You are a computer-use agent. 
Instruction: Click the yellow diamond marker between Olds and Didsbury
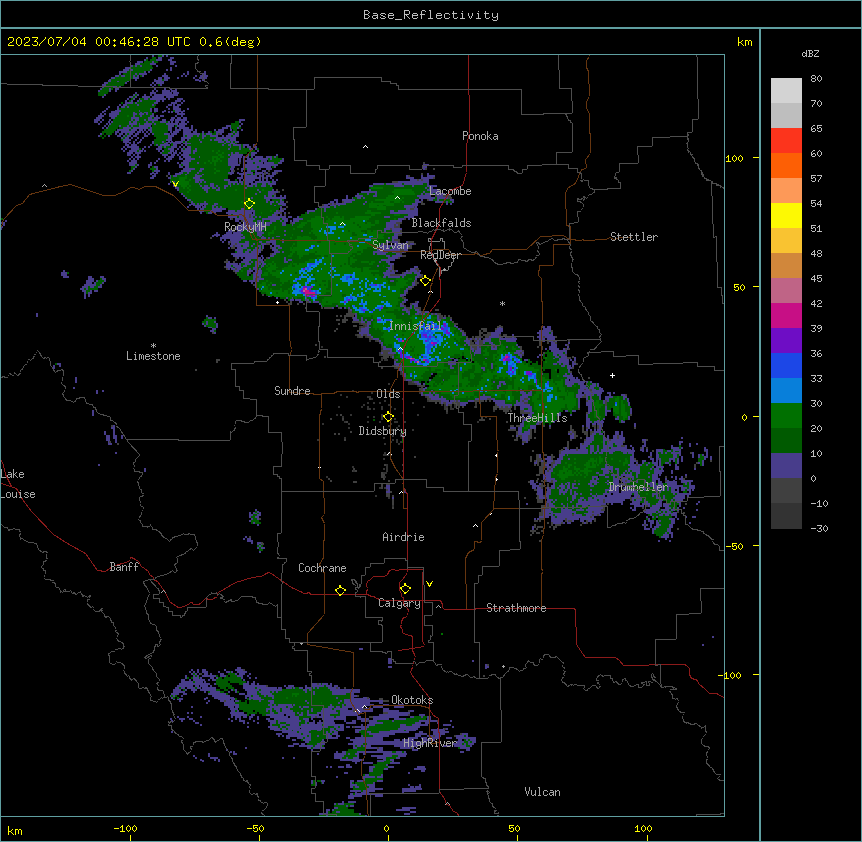tap(388, 417)
